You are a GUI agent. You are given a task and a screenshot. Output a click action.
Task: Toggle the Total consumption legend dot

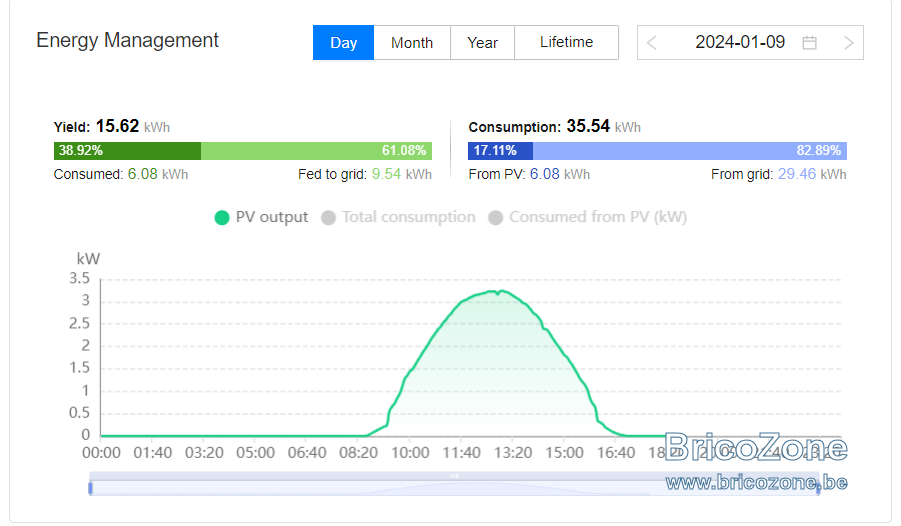click(x=328, y=218)
